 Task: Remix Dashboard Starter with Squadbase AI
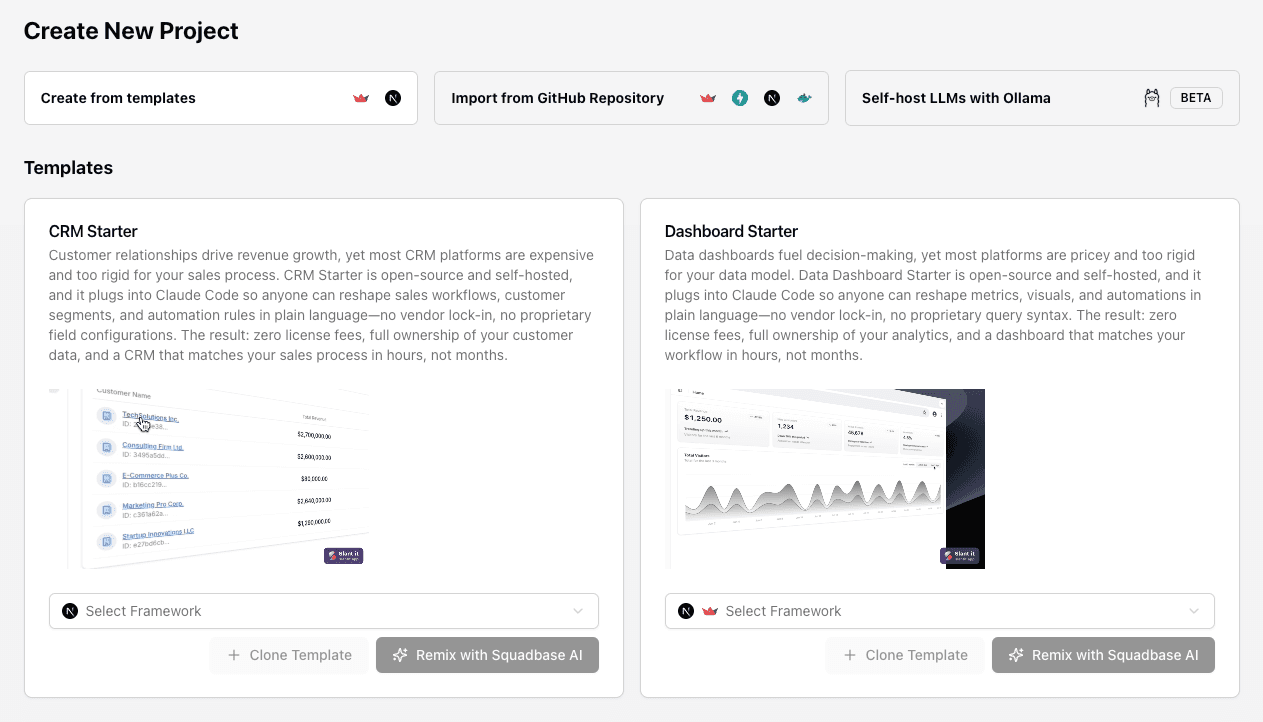[1103, 655]
